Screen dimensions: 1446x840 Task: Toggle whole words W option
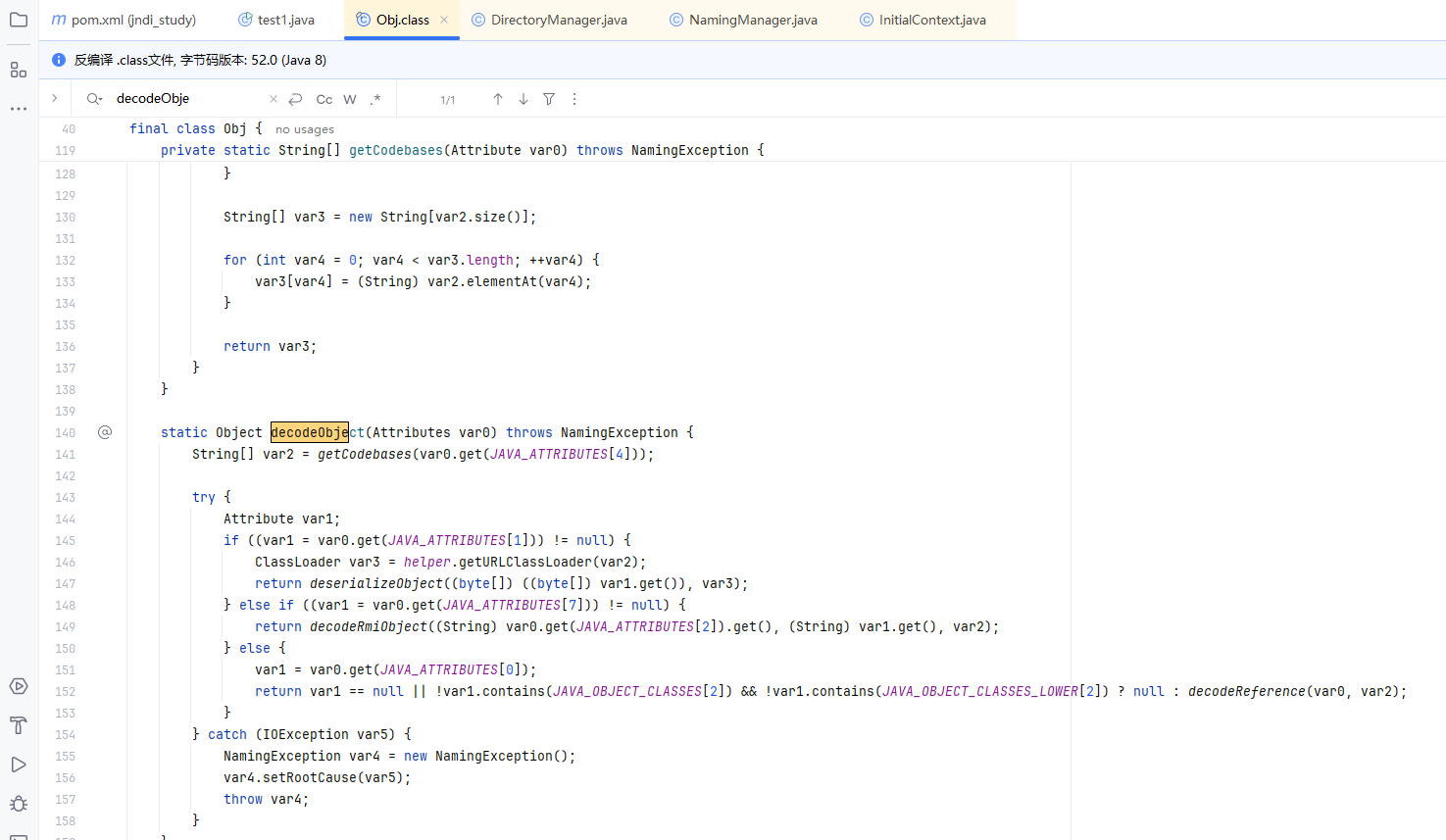coord(350,99)
